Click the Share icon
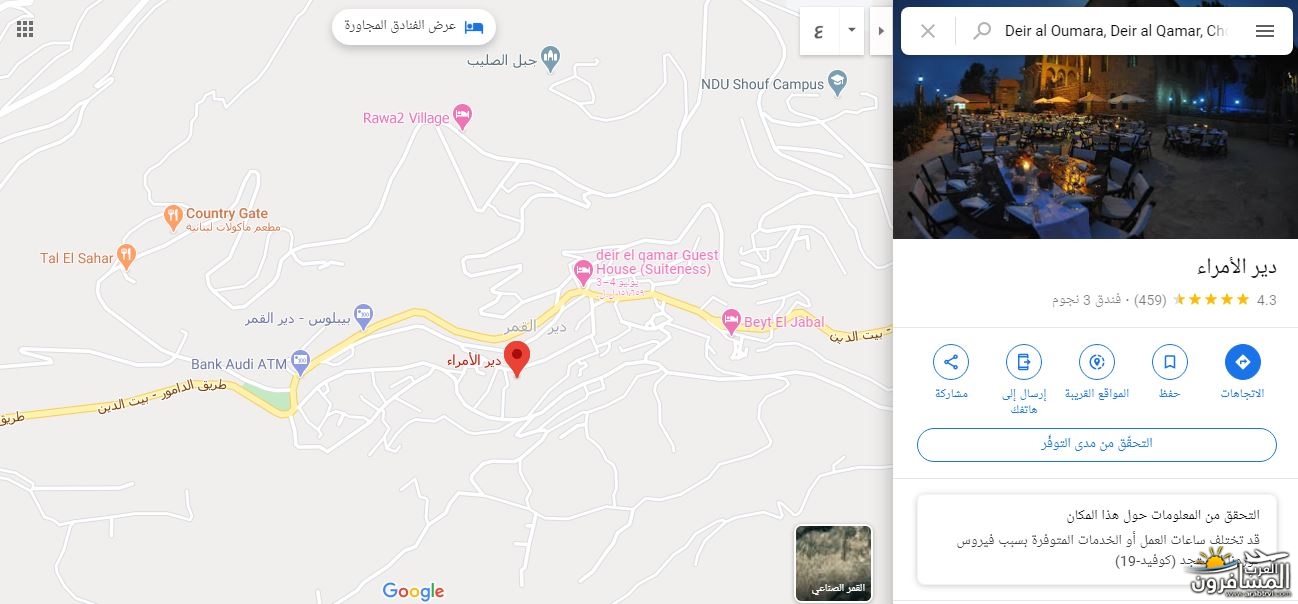This screenshot has width=1298, height=604. point(951,362)
